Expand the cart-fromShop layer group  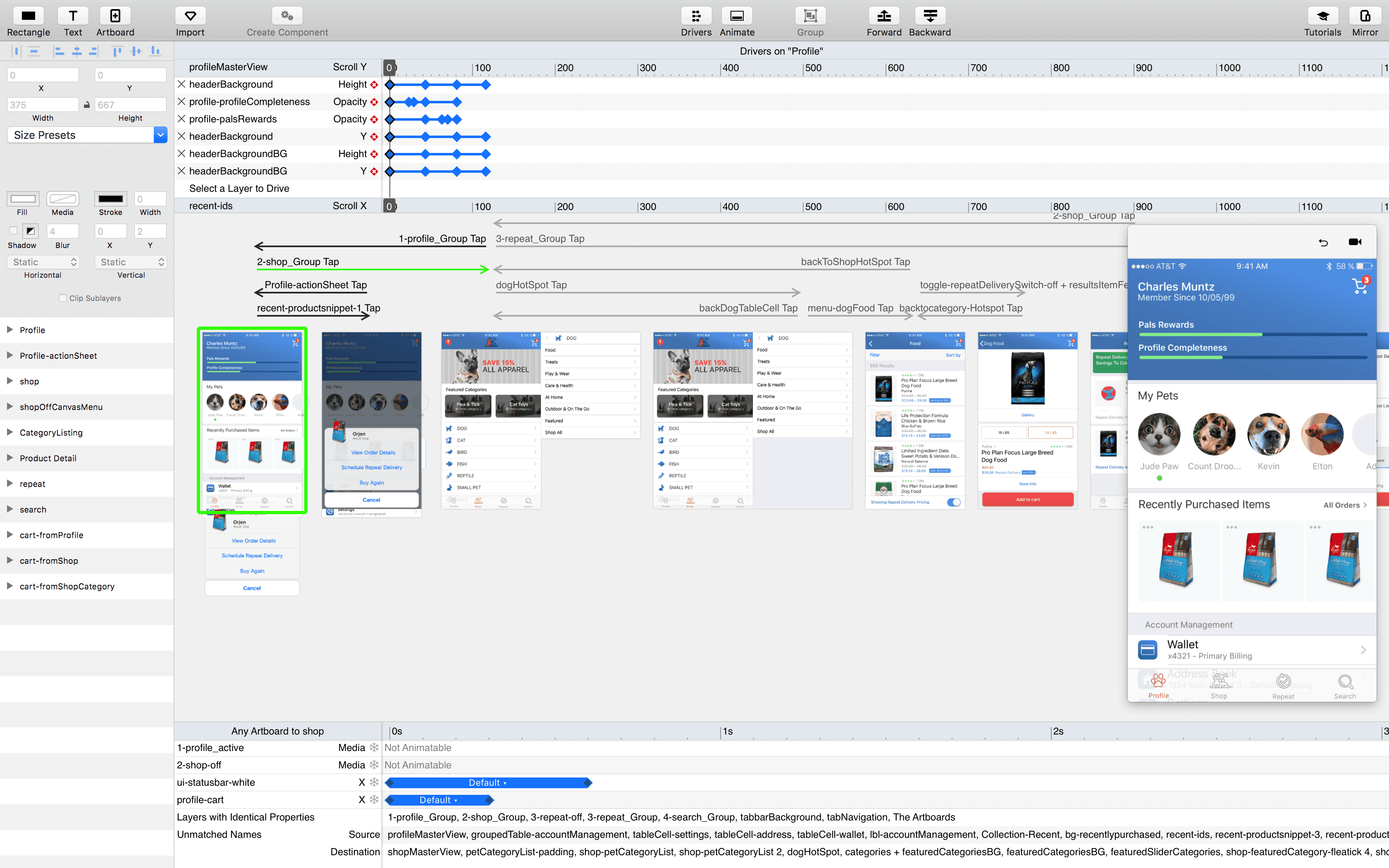[10, 560]
